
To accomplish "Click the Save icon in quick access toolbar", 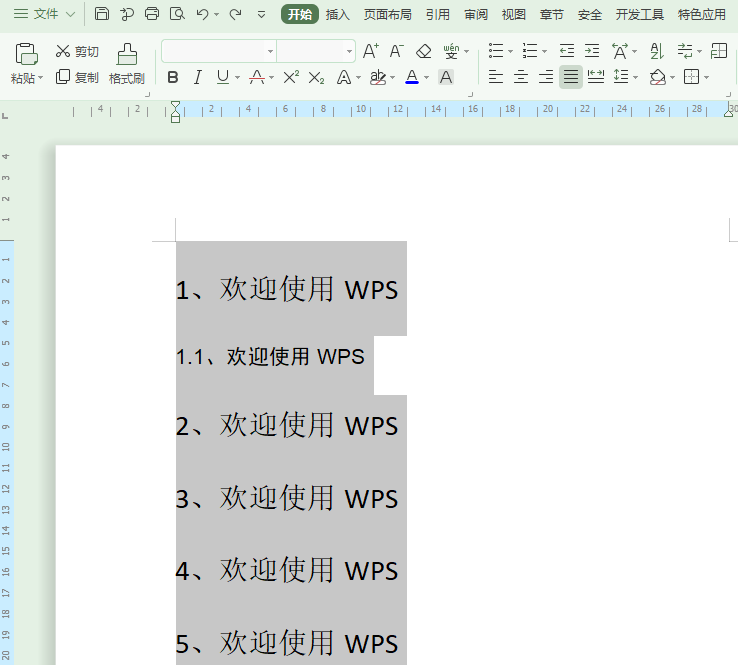I will click(x=102, y=14).
